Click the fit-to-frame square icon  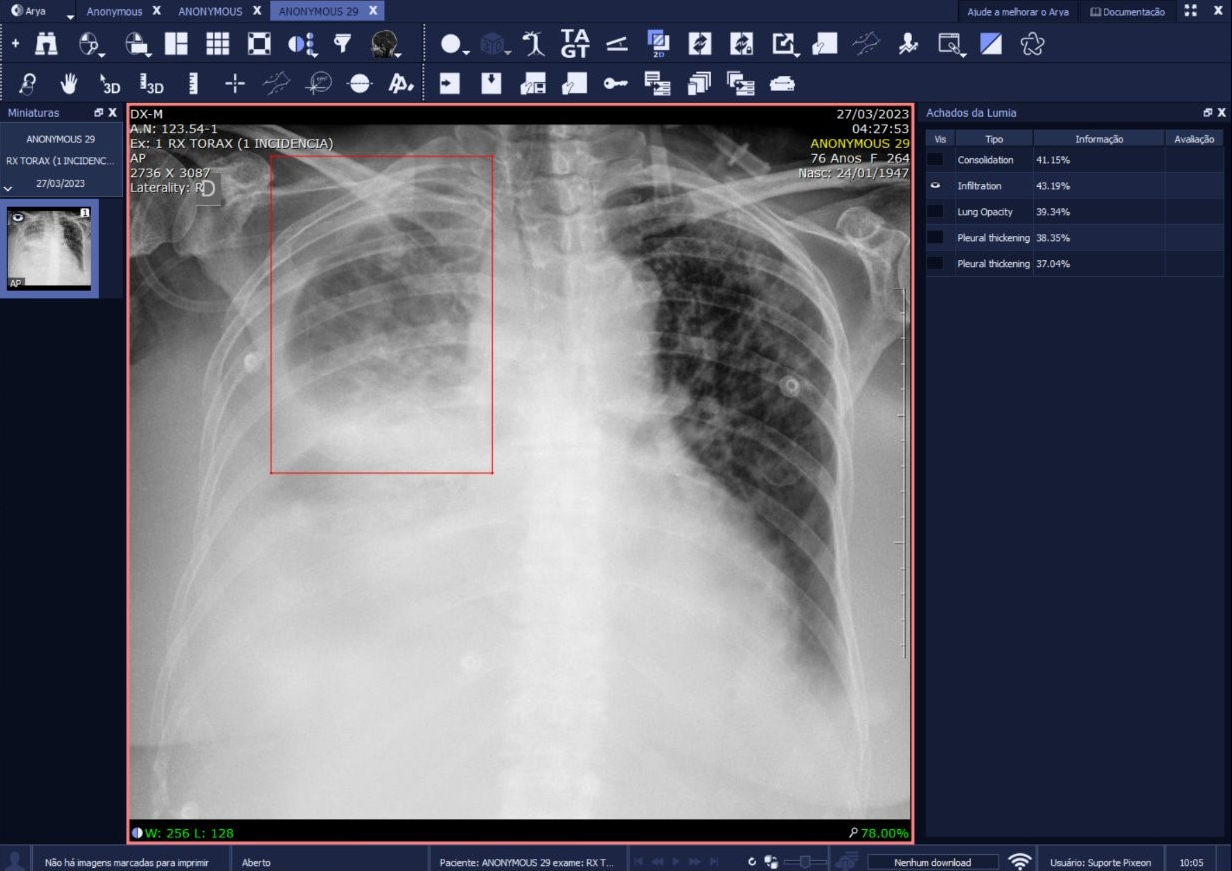pos(259,43)
